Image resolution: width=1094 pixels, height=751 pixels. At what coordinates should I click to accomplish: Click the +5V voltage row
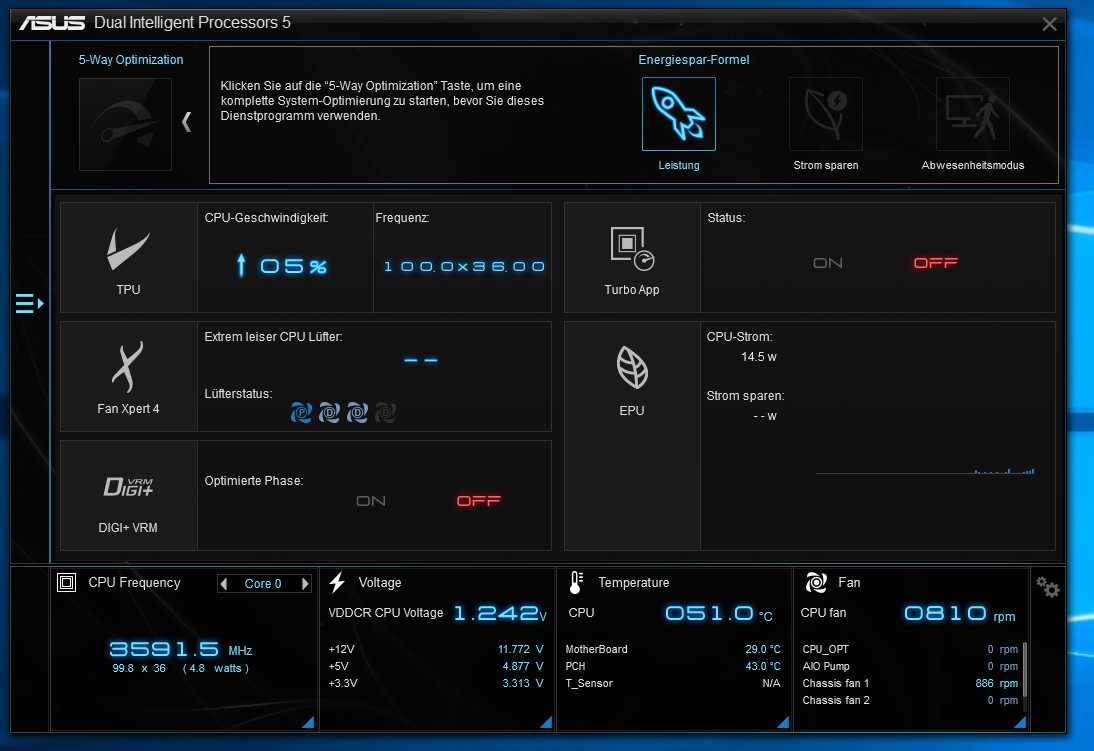pos(435,667)
